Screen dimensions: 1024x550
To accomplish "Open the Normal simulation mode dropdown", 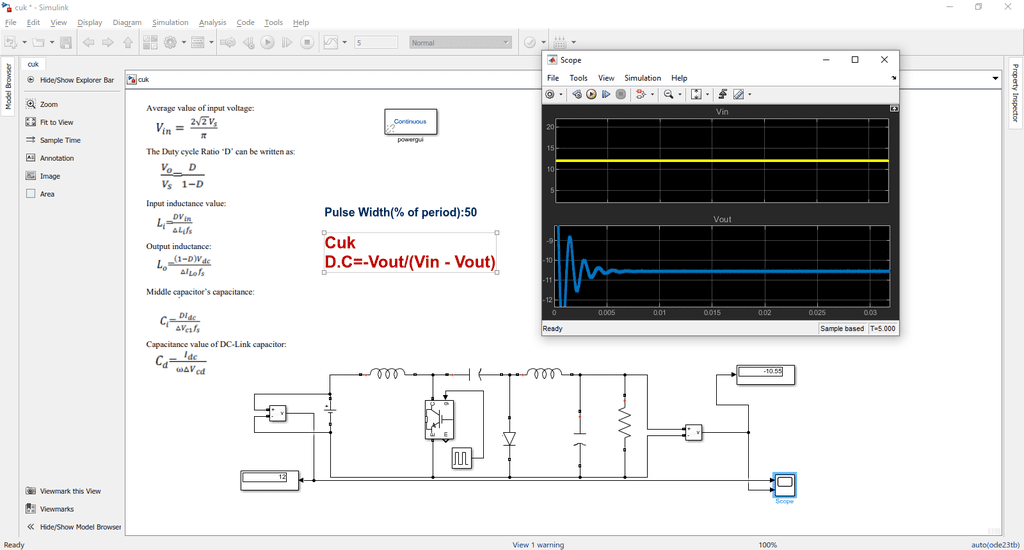I will 460,42.
